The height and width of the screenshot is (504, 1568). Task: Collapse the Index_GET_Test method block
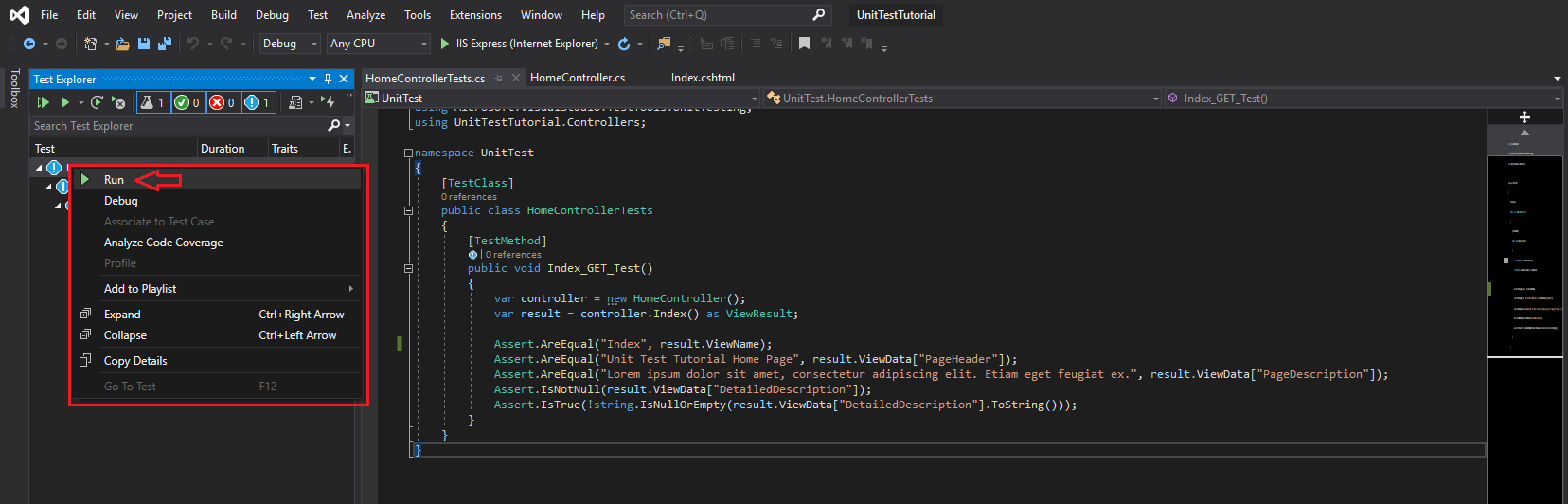pyautogui.click(x=408, y=268)
